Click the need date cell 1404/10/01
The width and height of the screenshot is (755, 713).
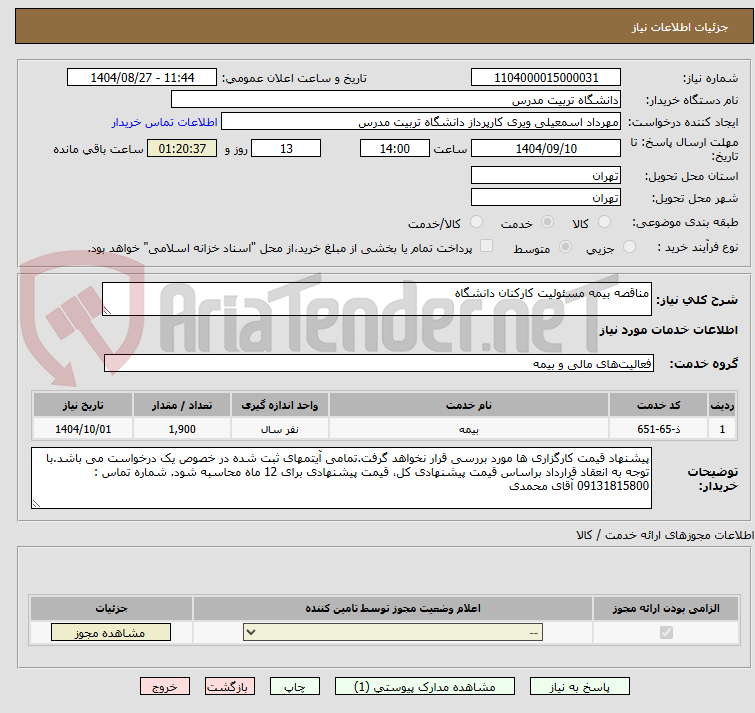83,428
